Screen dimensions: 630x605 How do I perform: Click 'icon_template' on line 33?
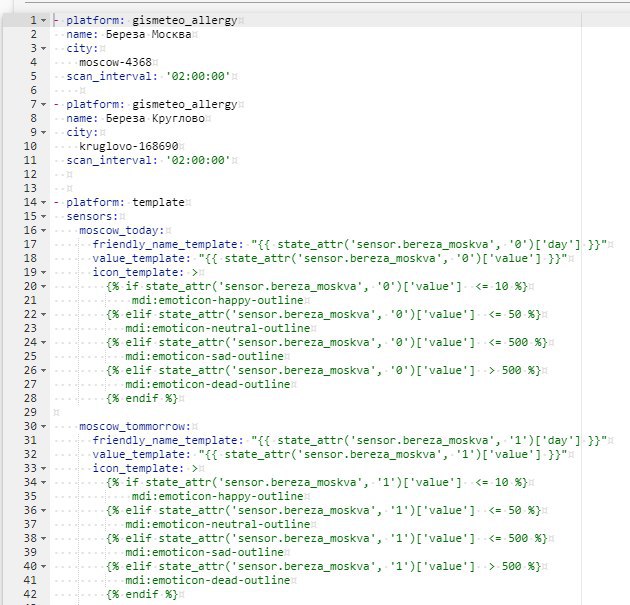click(135, 468)
